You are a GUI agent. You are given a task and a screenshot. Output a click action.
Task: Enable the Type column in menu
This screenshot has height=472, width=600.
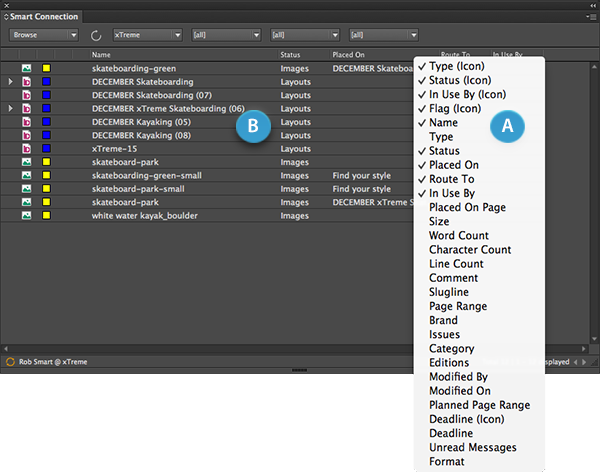click(479, 137)
